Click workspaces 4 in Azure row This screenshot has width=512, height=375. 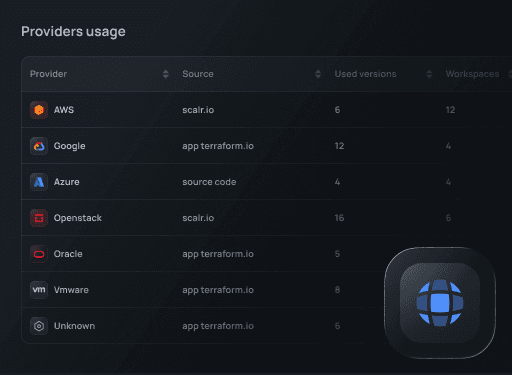[448, 182]
